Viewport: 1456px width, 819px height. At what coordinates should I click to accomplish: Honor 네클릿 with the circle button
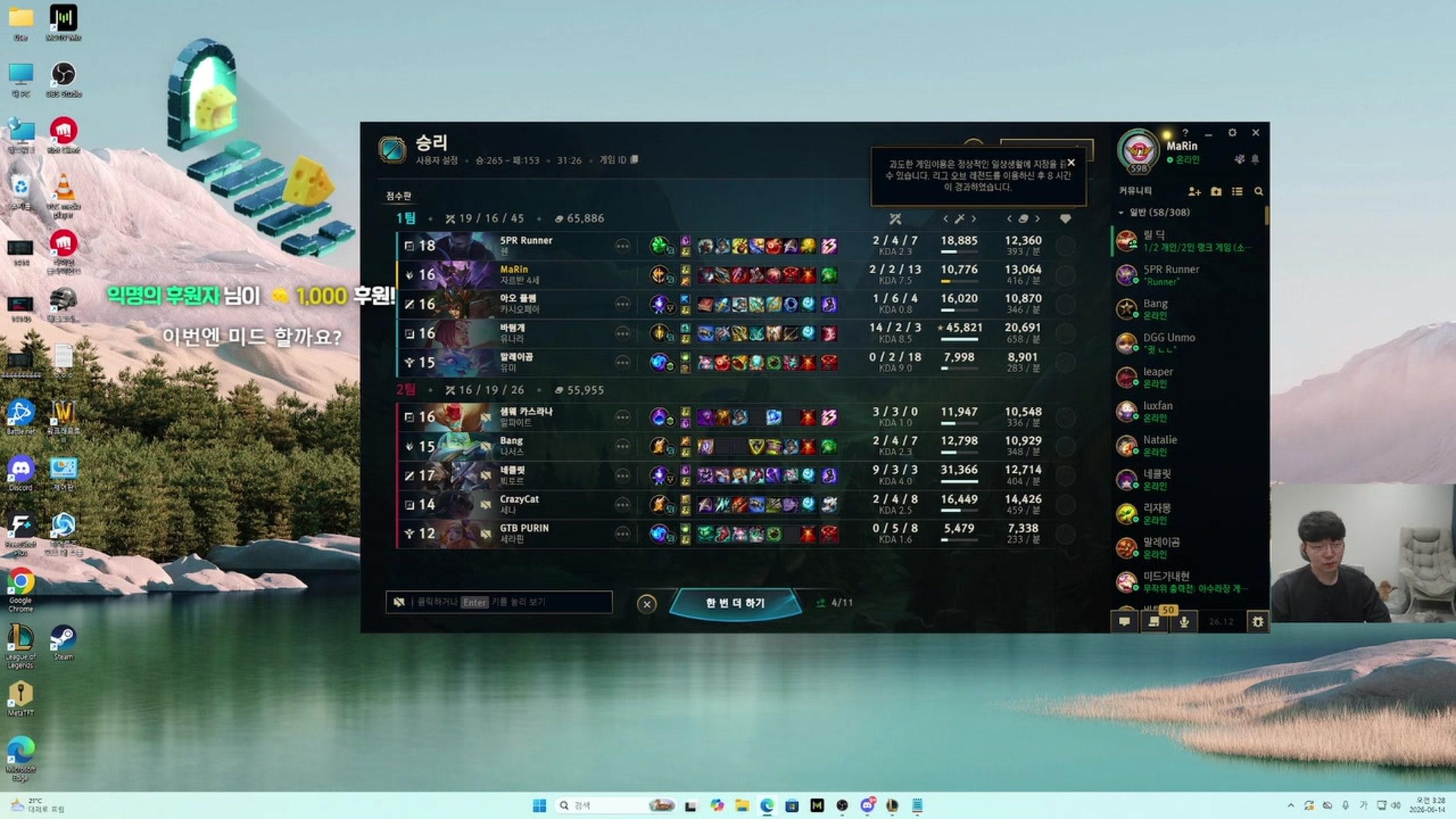pyautogui.click(x=1065, y=476)
